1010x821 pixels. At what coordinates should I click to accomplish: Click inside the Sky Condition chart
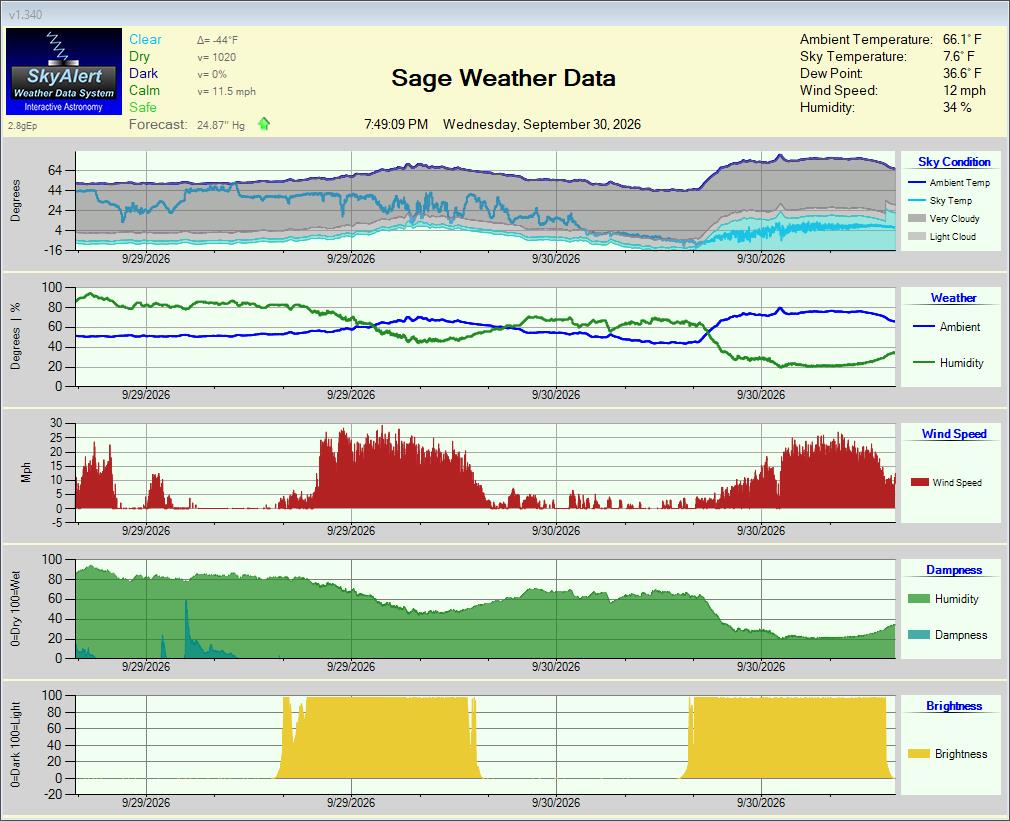tap(486, 201)
